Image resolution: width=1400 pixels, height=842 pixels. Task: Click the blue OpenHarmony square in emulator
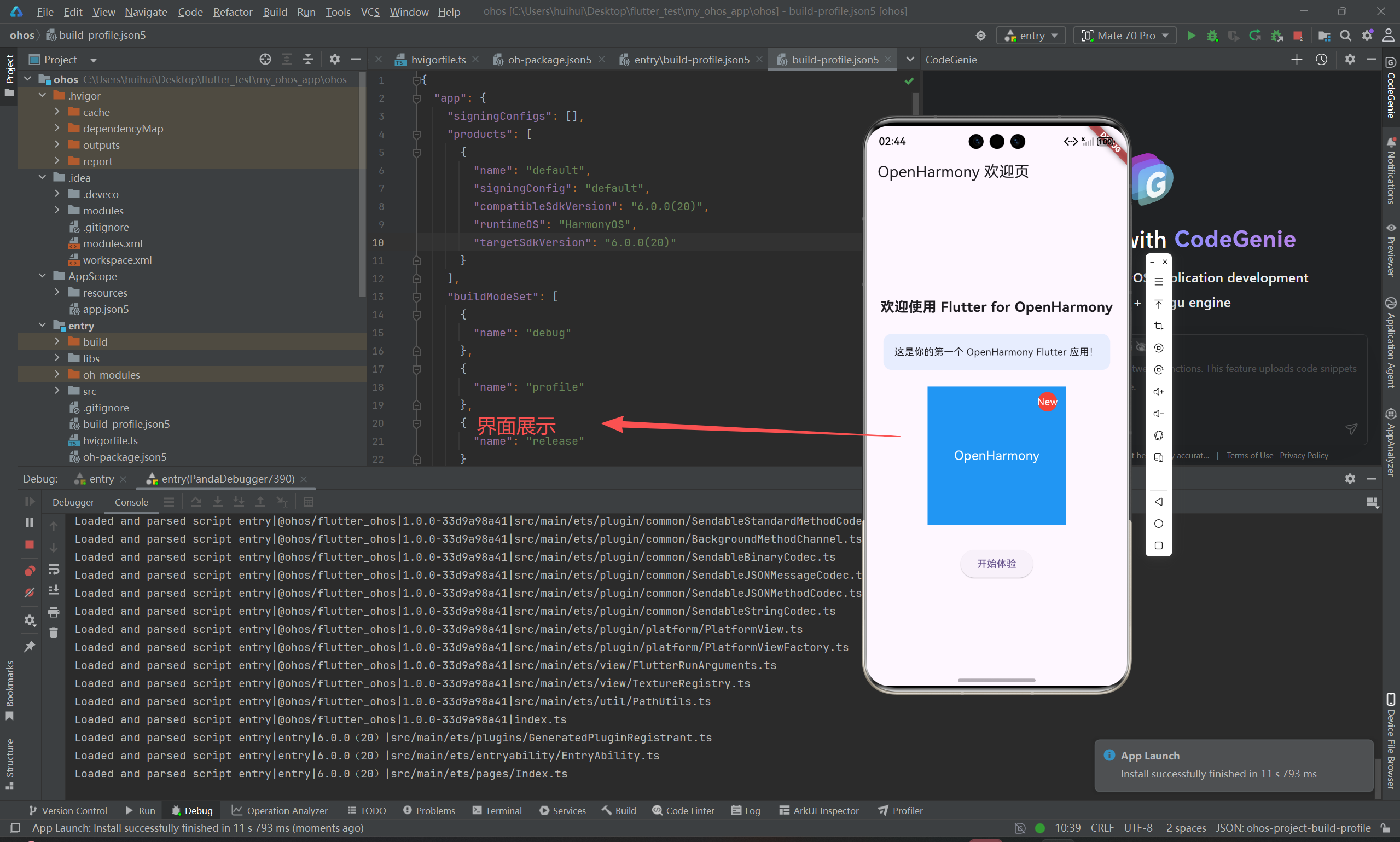[996, 456]
